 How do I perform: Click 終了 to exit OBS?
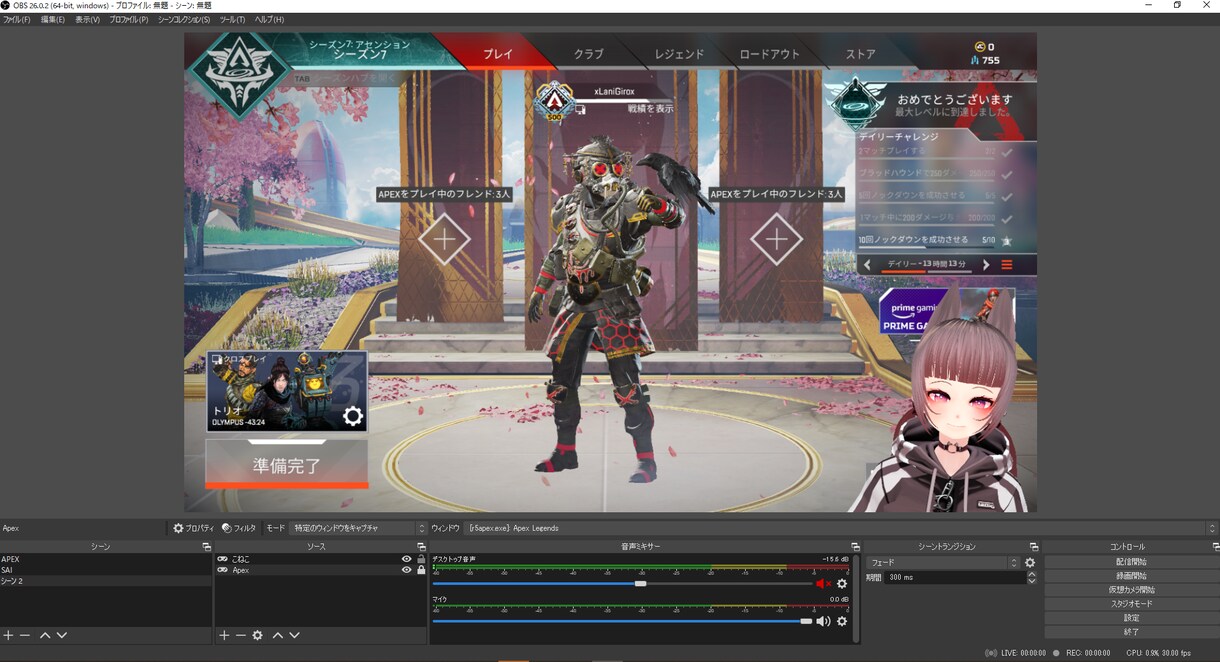pyautogui.click(x=1131, y=632)
